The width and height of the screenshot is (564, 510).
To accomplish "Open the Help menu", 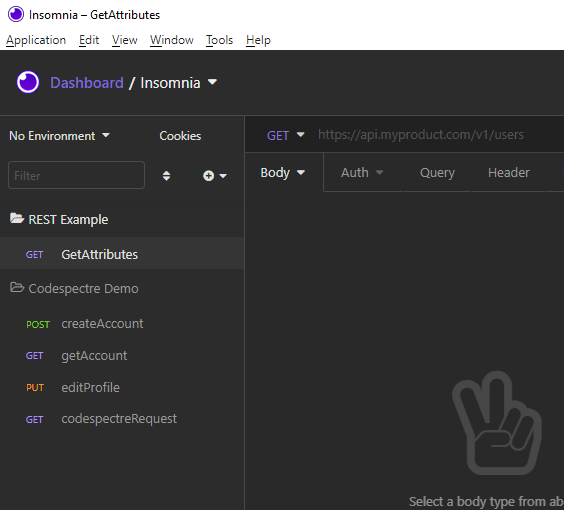I will point(258,40).
